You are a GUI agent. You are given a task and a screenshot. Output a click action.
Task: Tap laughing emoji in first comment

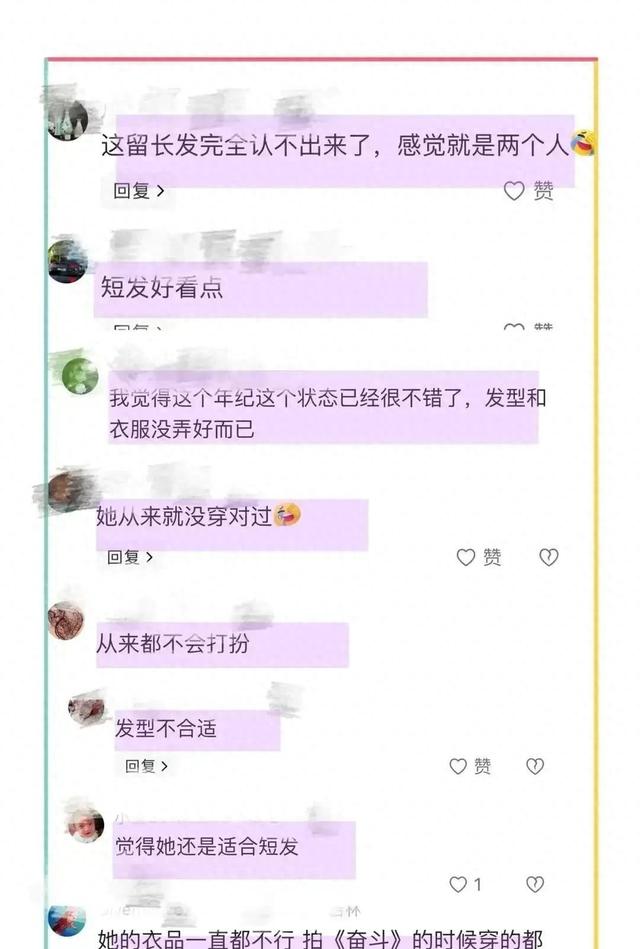584,143
